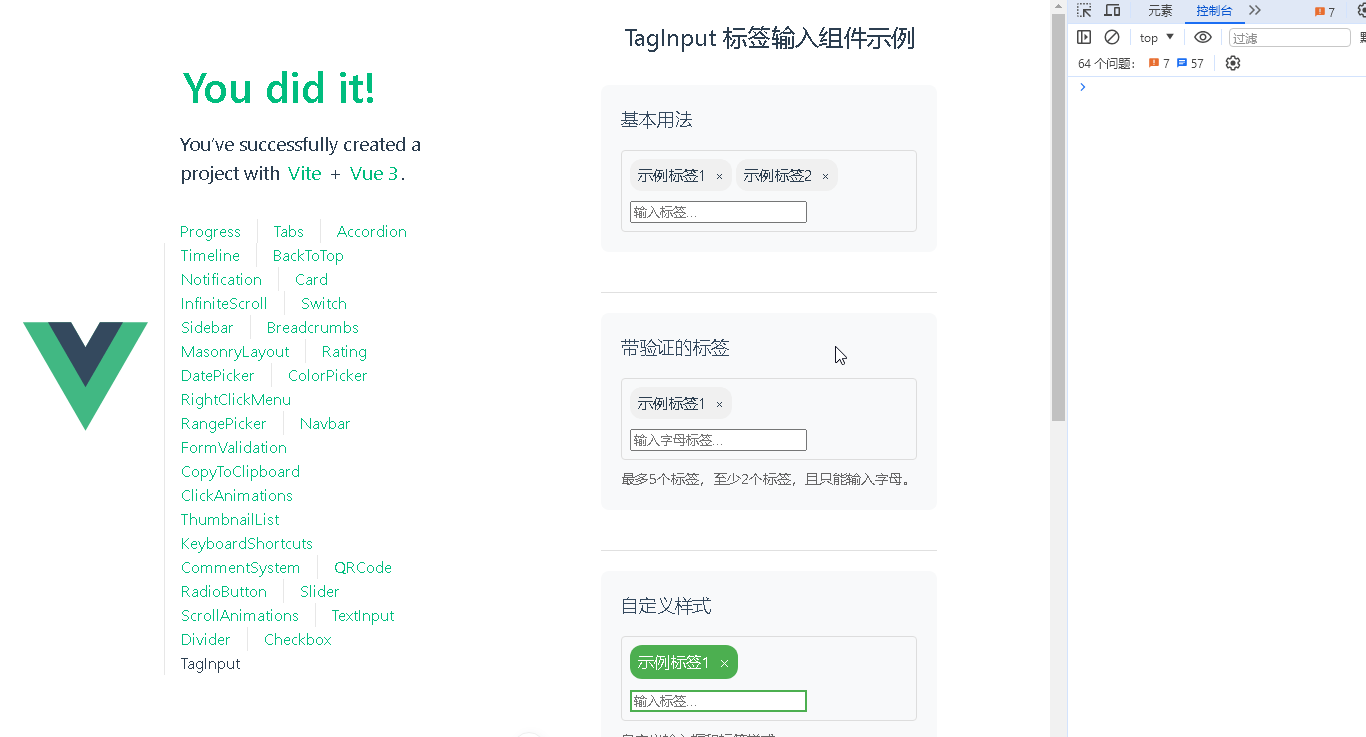This screenshot has height=737, width=1366.
Task: Open QRCode demo link
Action: pos(363,567)
